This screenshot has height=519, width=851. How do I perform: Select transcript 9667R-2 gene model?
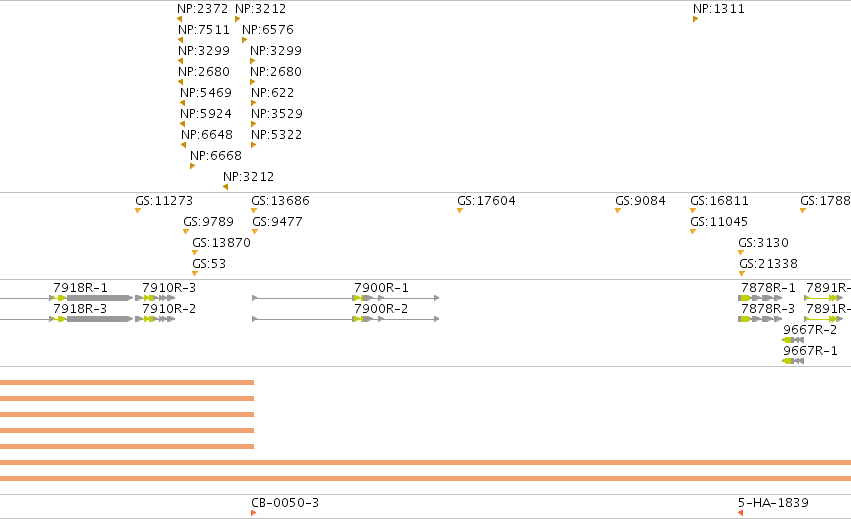[793, 340]
